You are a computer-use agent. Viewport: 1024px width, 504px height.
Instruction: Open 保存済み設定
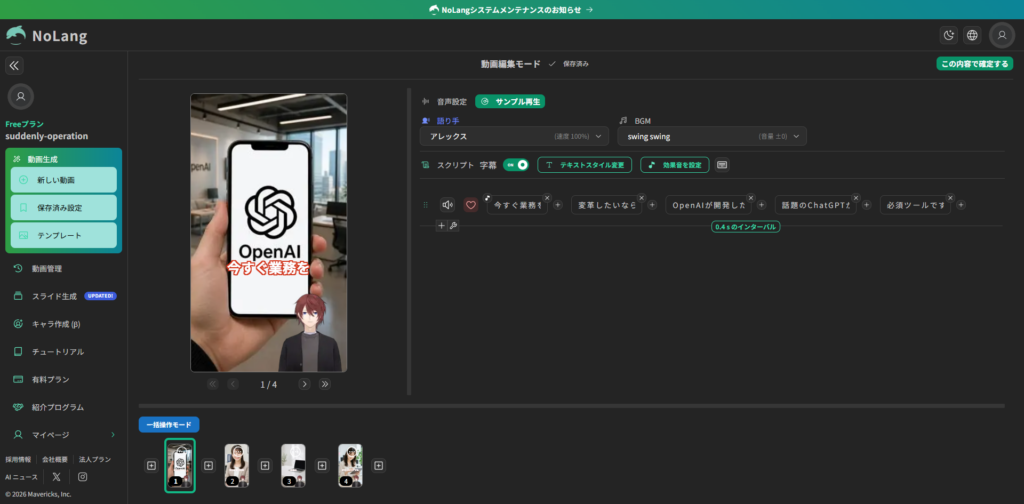pyautogui.click(x=64, y=208)
